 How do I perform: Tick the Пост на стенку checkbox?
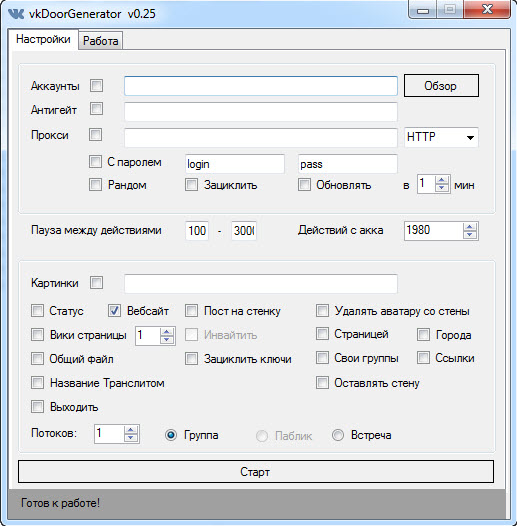191,311
